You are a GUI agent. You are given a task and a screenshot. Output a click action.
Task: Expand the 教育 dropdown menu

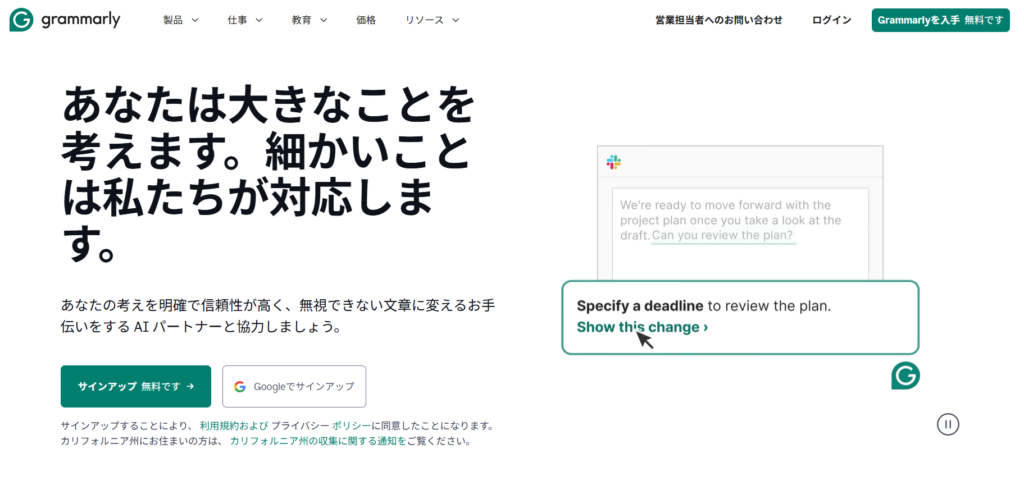(x=310, y=20)
